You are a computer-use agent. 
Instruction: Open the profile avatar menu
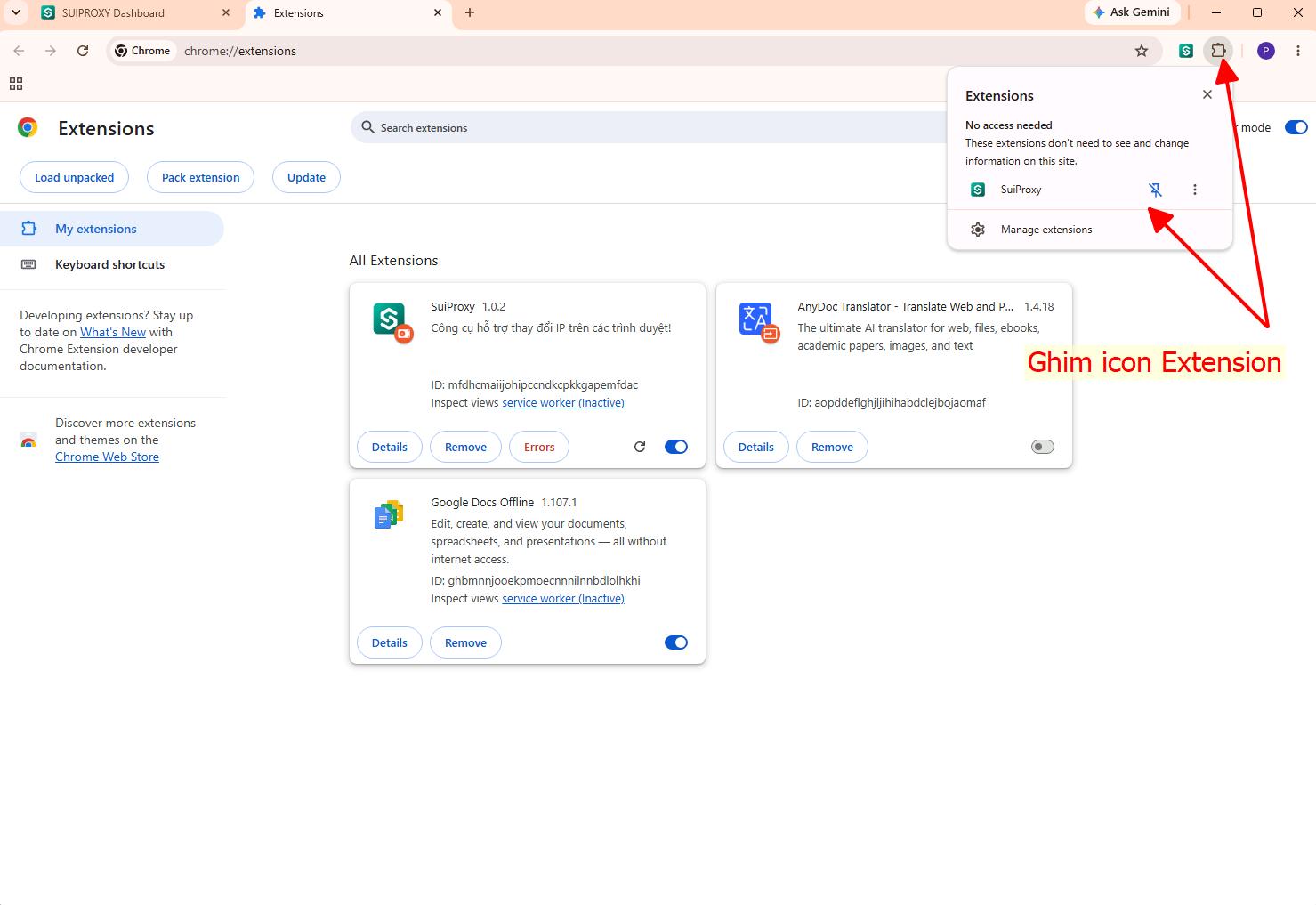click(x=1266, y=51)
